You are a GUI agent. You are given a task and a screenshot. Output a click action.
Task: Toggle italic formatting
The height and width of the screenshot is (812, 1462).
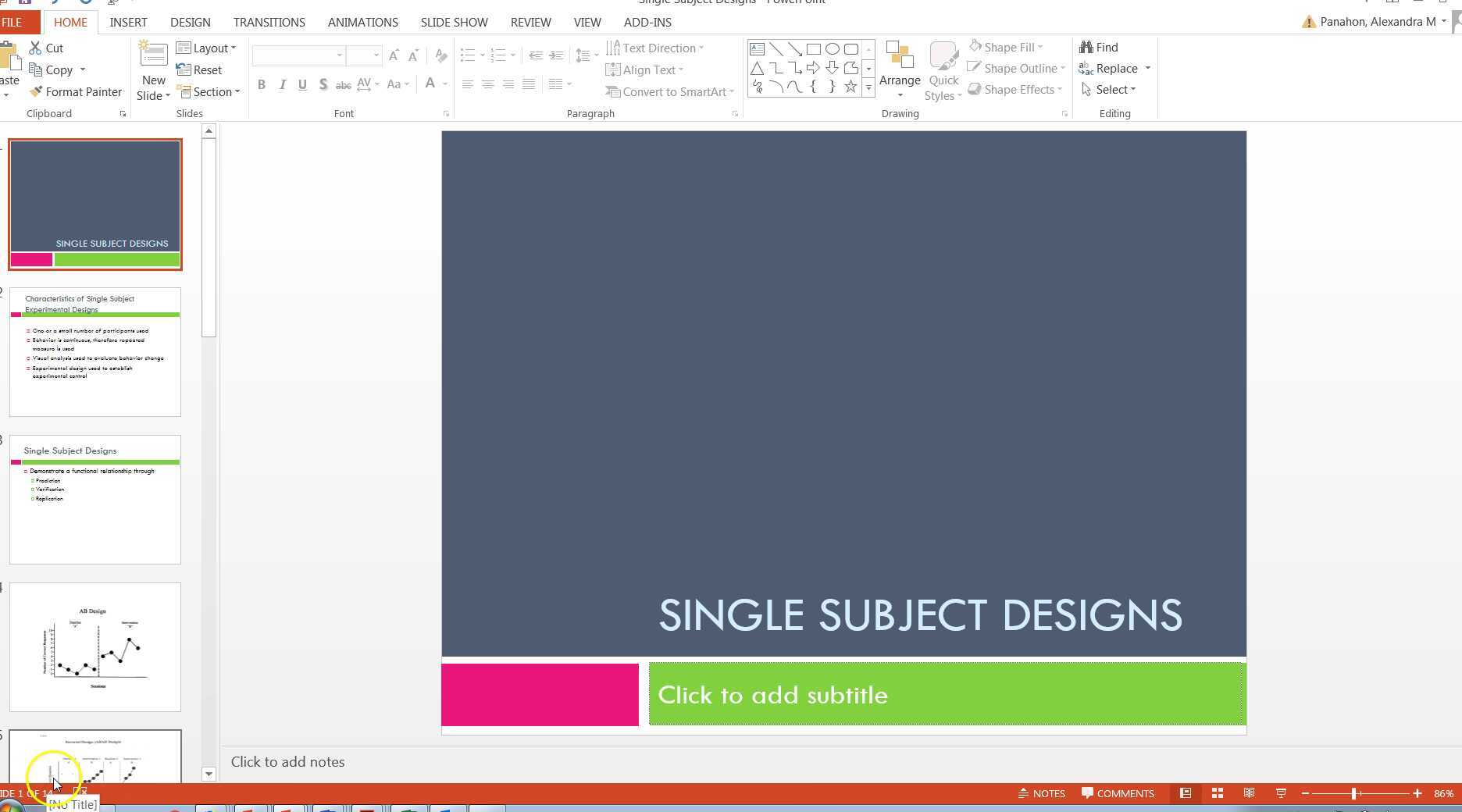tap(282, 84)
